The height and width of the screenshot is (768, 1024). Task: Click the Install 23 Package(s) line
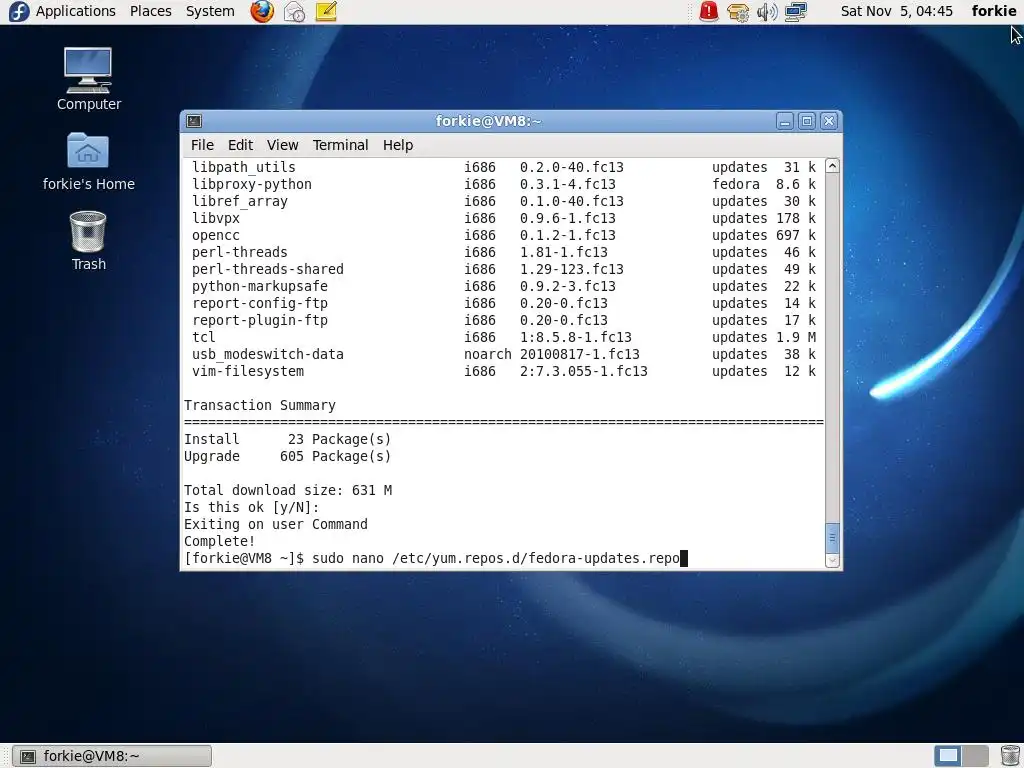[287, 439]
